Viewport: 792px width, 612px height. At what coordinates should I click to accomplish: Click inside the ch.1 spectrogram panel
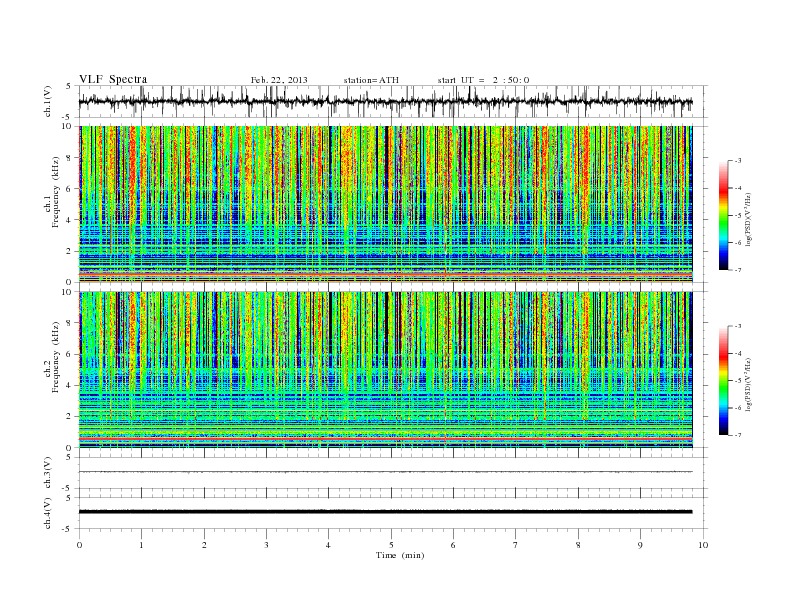tap(385, 204)
